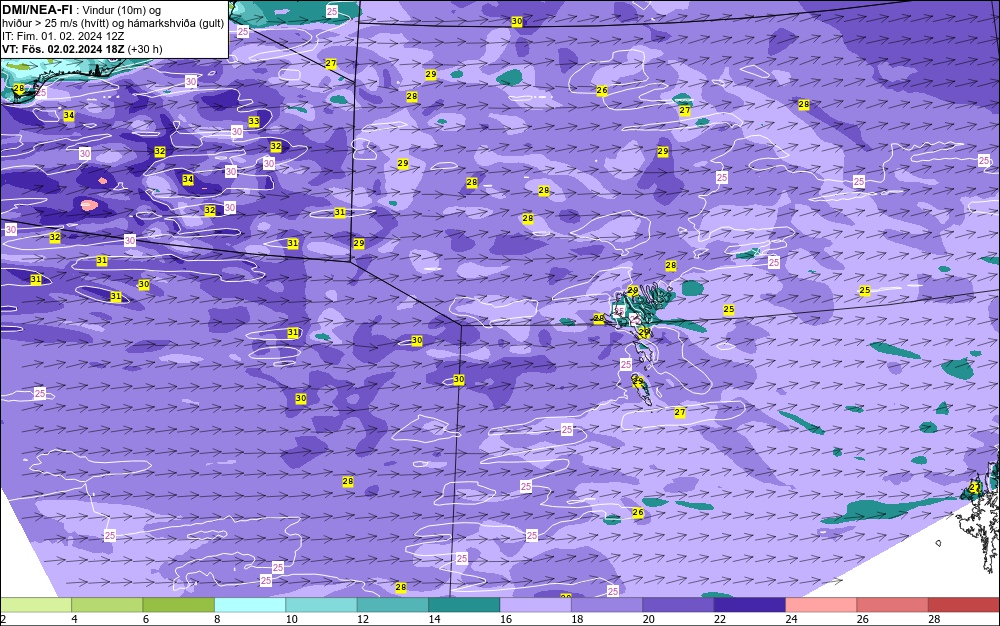The width and height of the screenshot is (1000, 626).
Task: Click the larger pink high-wind patch on map
Action: point(89,205)
